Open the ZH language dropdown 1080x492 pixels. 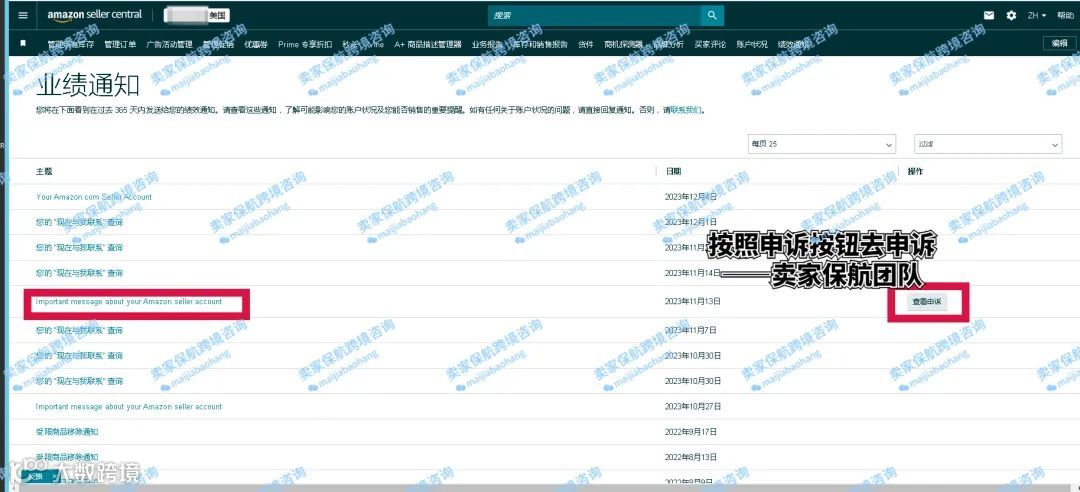tap(1037, 15)
